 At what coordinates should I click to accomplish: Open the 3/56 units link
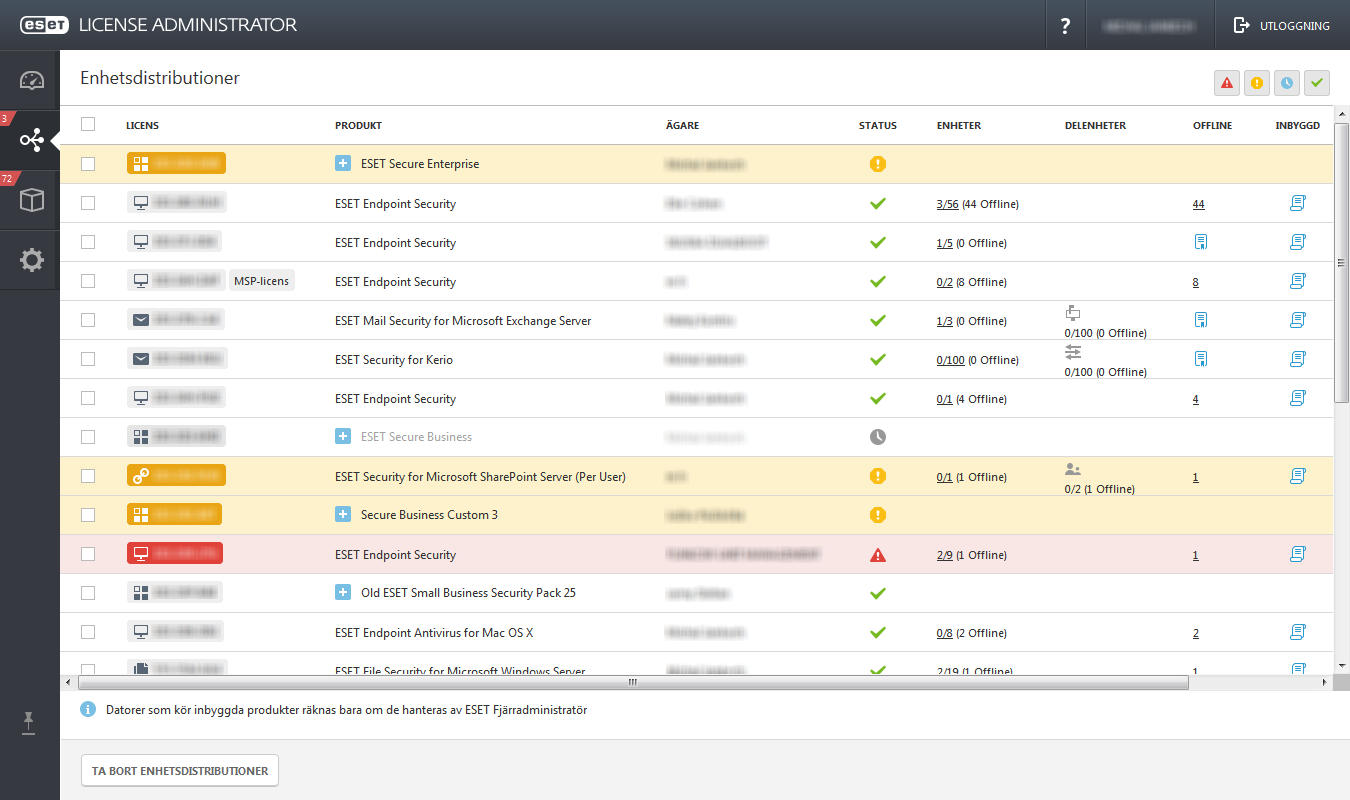click(x=948, y=204)
